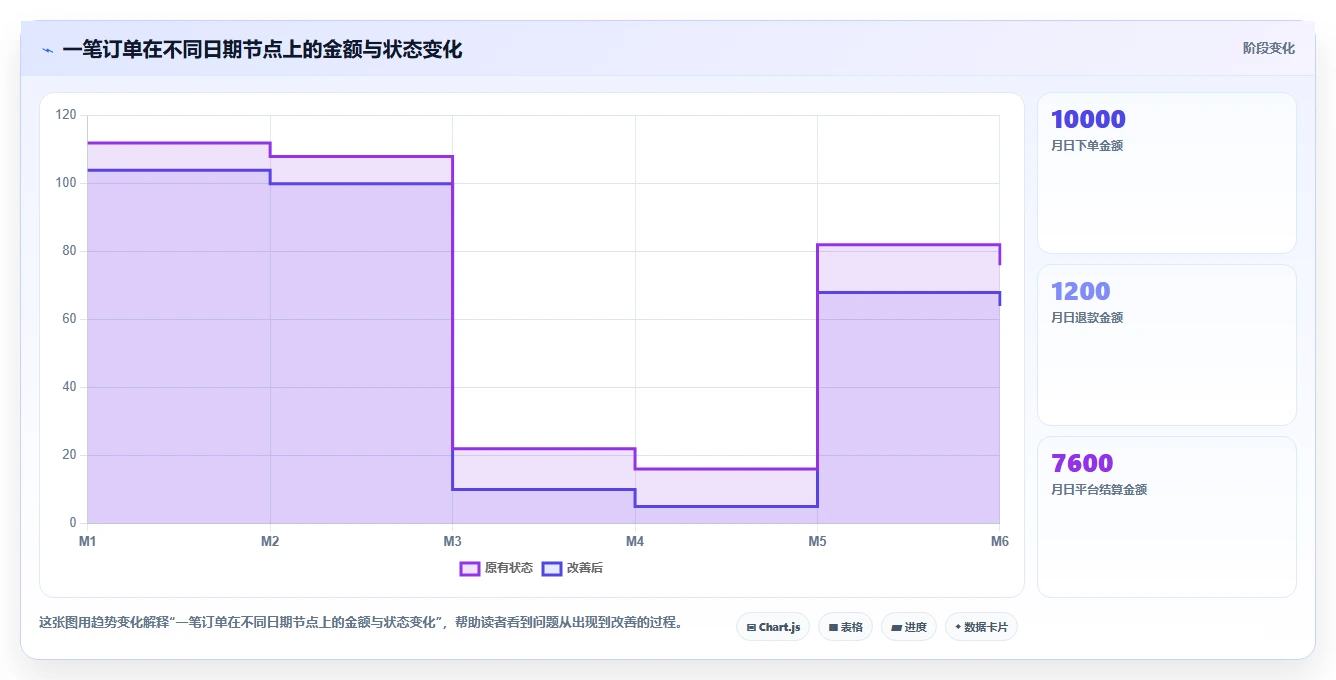Toggle the 原有状态 legend item
Viewport: 1336px width, 680px height.
pos(496,568)
